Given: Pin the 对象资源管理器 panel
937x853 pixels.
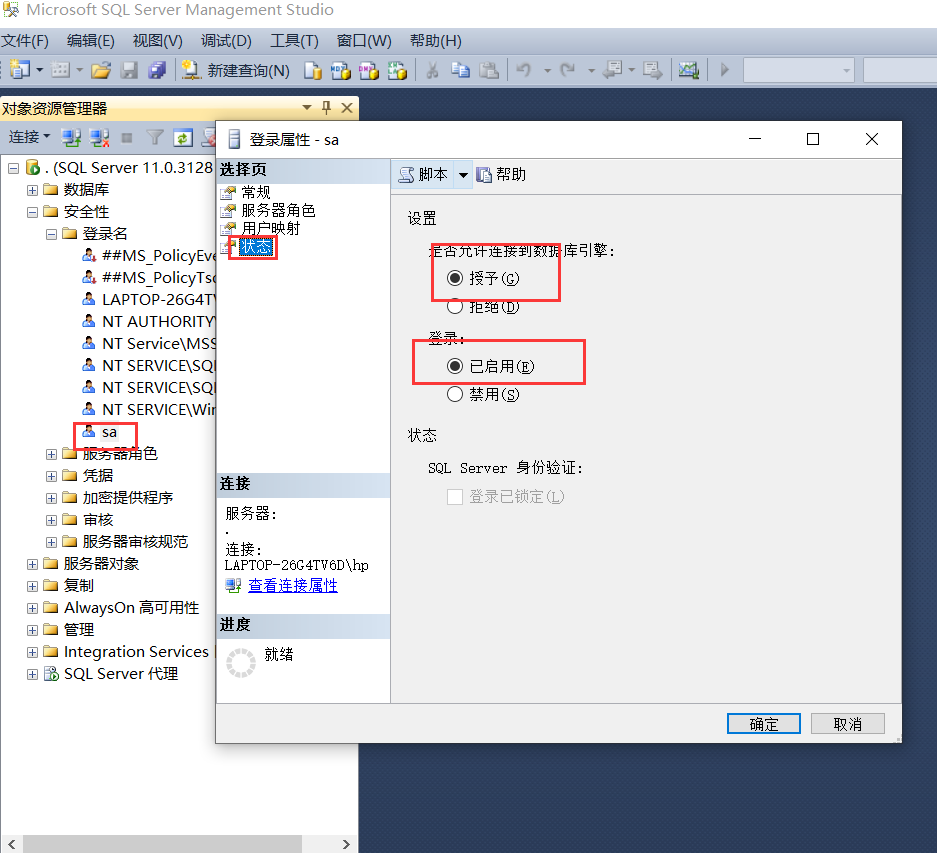Looking at the screenshot, I should click(x=326, y=108).
